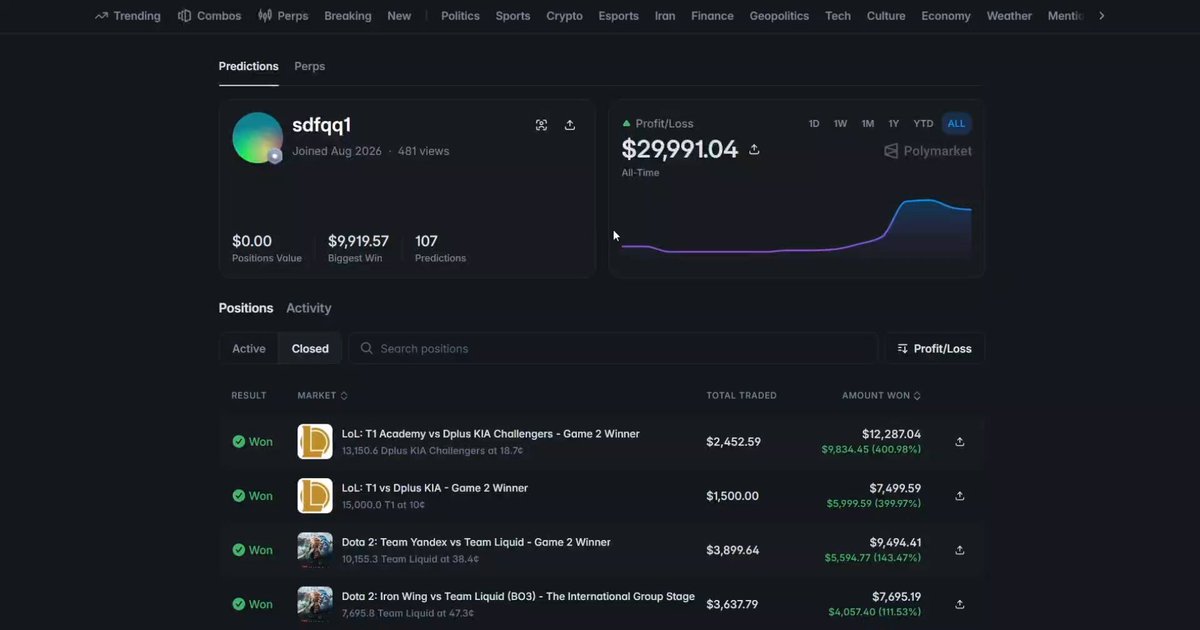The image size is (1200, 630).
Task: Click LoL icon for T1 vs Dplus KIA
Action: (x=315, y=496)
